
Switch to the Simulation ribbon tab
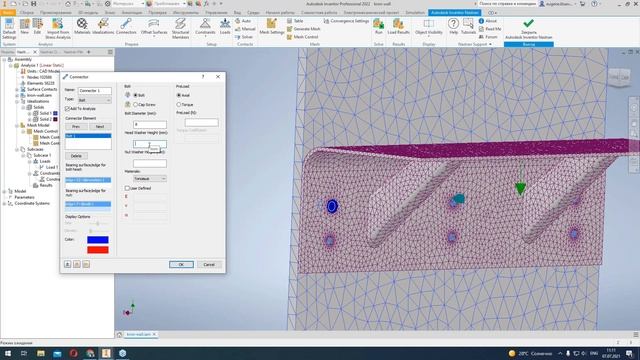[x=415, y=13]
